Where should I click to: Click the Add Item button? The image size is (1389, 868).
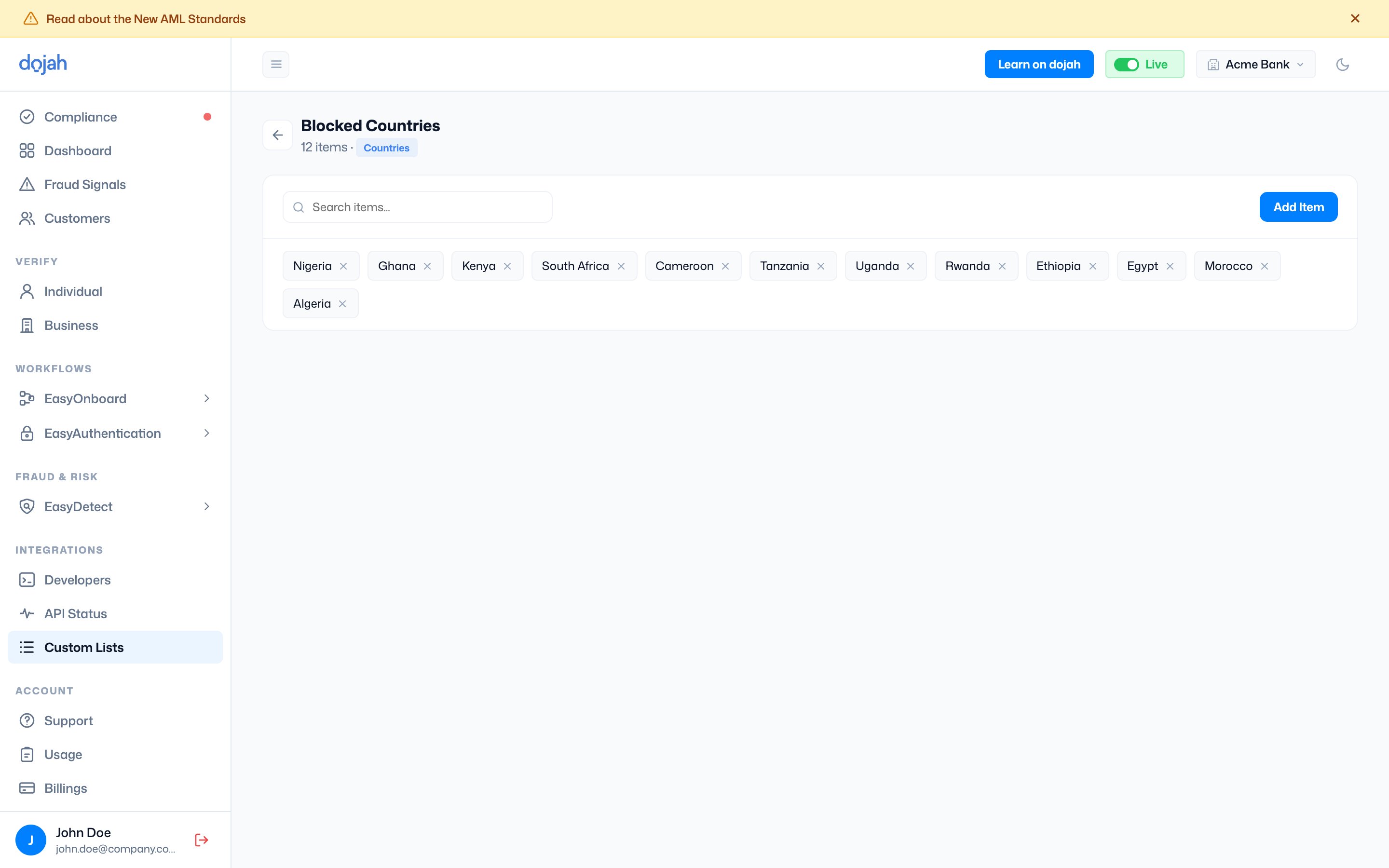[1298, 207]
